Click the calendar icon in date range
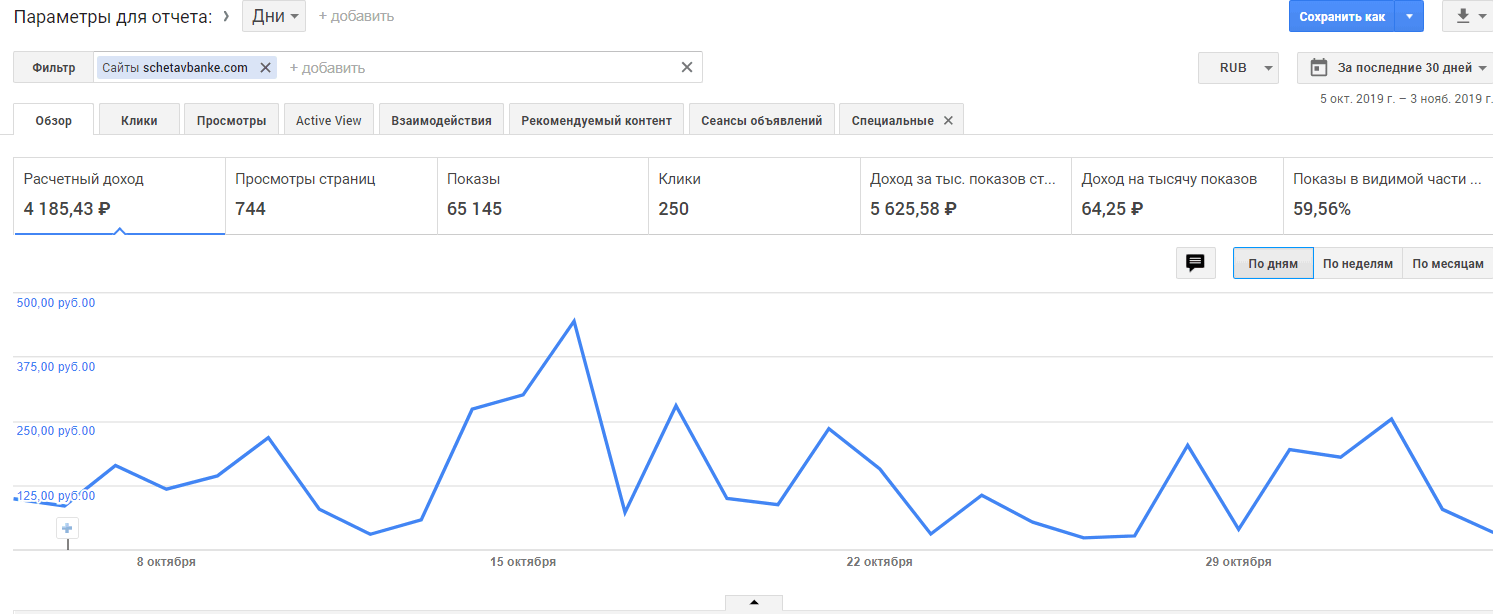The width and height of the screenshot is (1493, 614). (1319, 68)
